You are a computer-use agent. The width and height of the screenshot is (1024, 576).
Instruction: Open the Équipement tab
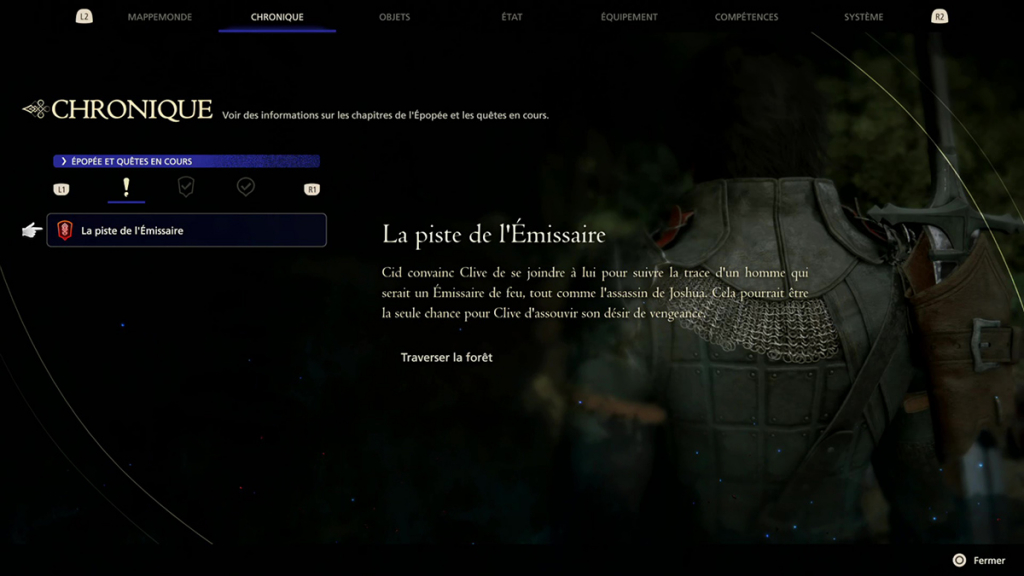[629, 17]
